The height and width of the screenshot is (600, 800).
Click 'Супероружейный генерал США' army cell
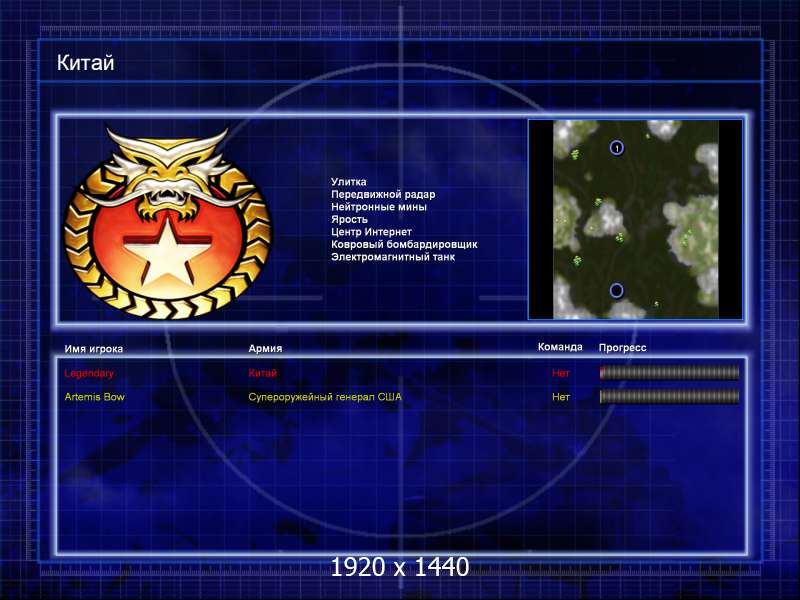325,397
